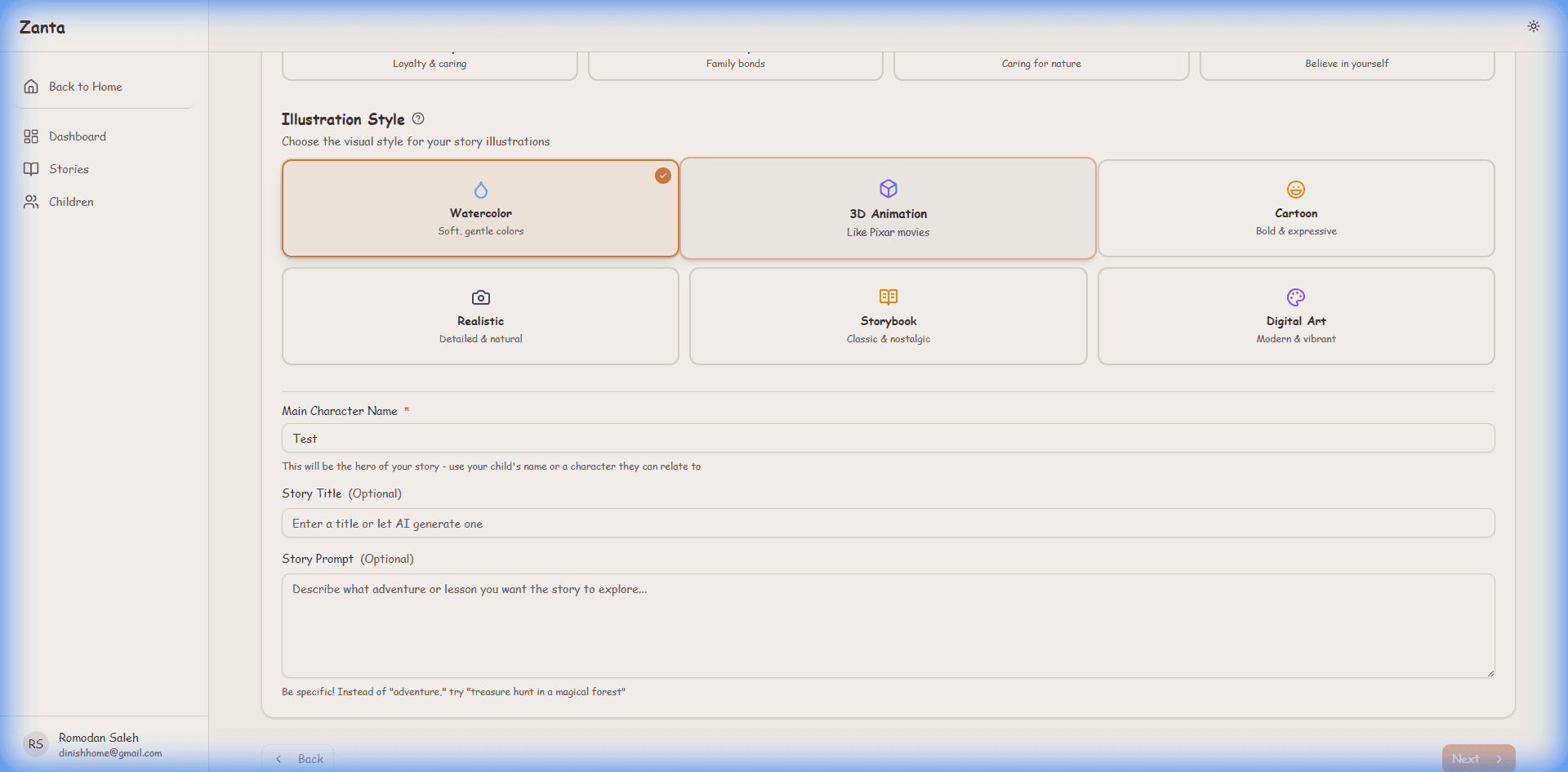Viewport: 1568px width, 772px height.
Task: Click the help icon beside Illustration Style
Action: [x=418, y=118]
